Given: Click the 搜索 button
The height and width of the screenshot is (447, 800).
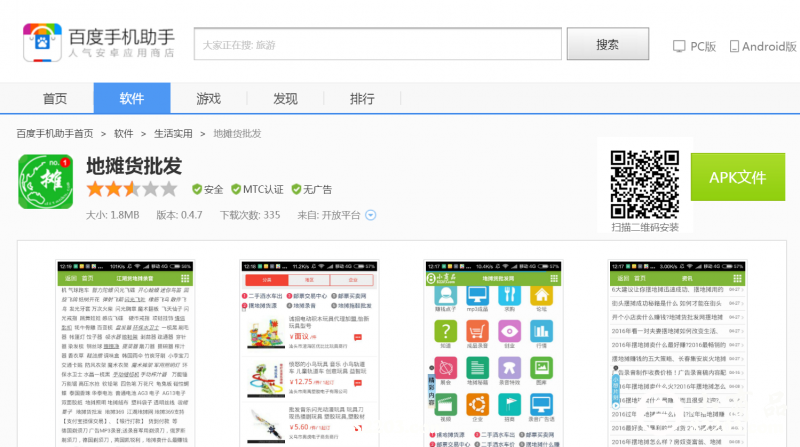Looking at the screenshot, I should [608, 44].
